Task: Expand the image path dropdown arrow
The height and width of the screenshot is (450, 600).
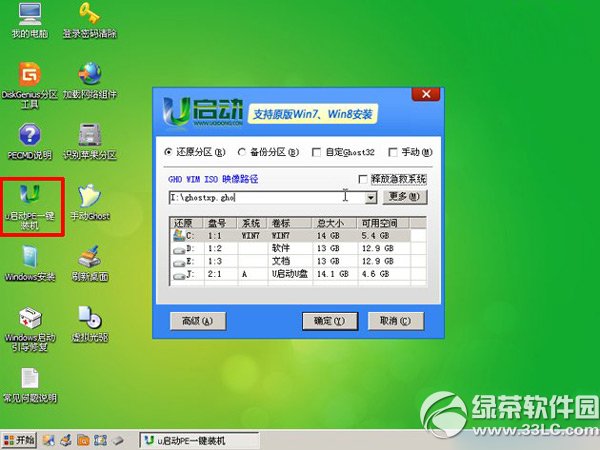Action: point(370,198)
